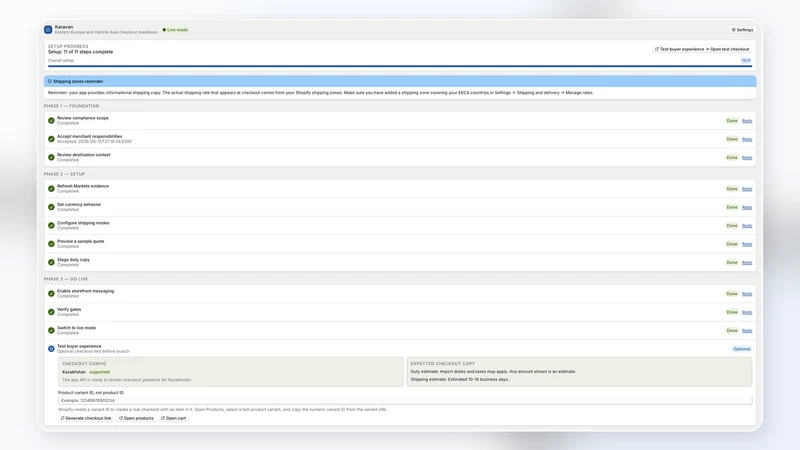This screenshot has width=800, height=450.
Task: Click the green check for Switch to live mode
Action: coord(51,331)
